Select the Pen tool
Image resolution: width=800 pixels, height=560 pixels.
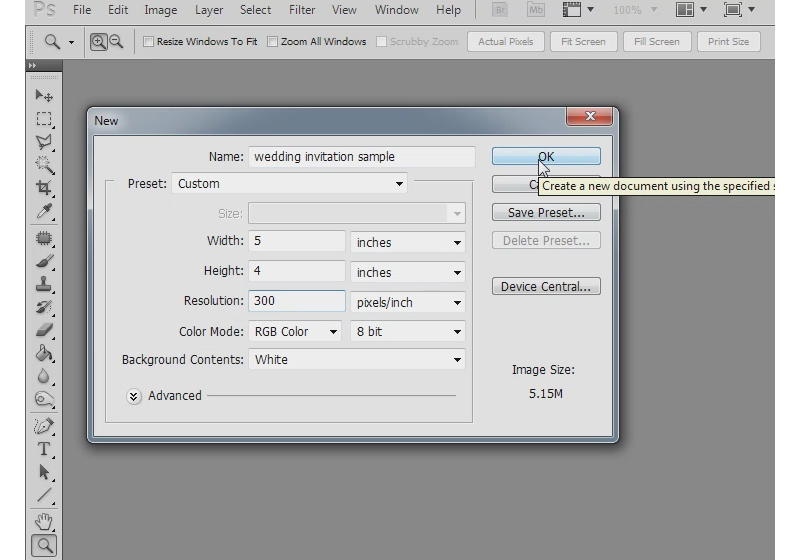44,426
